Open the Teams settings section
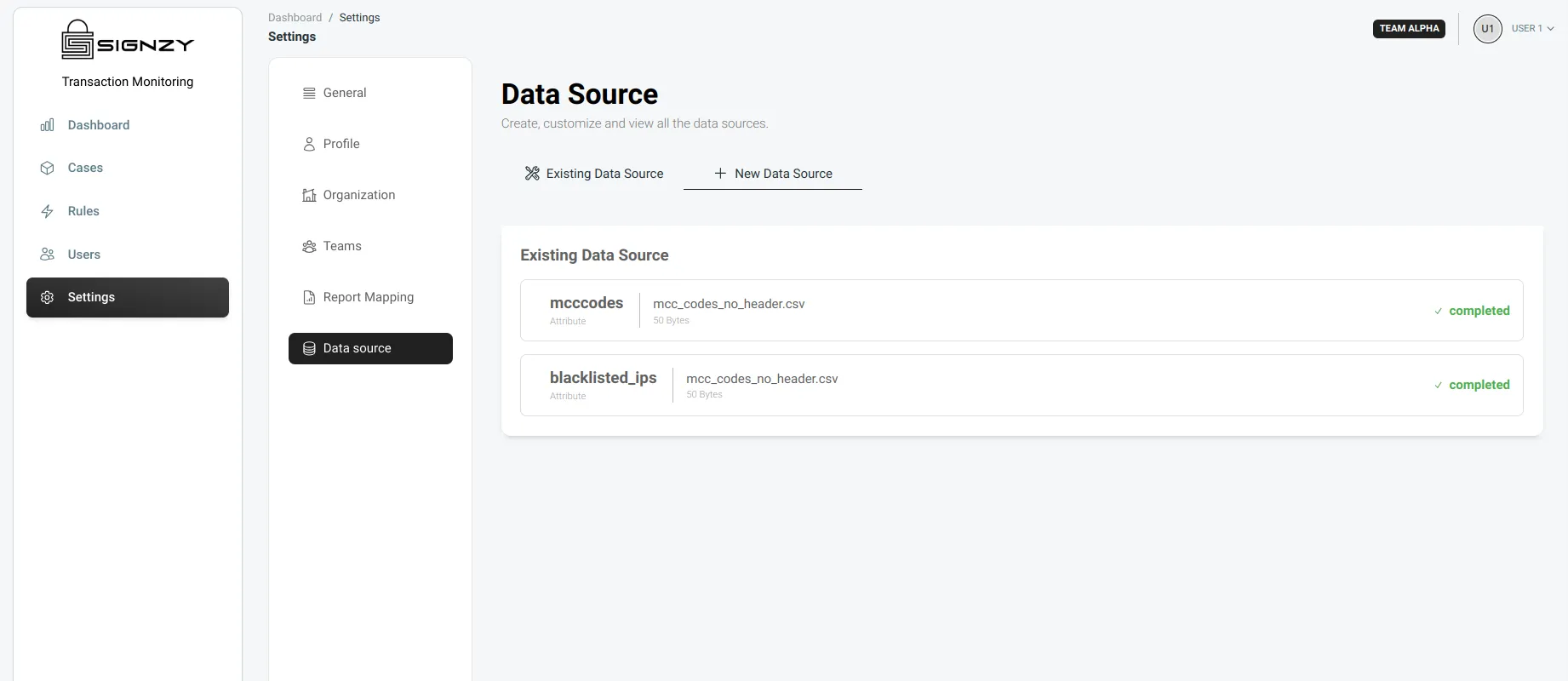 point(370,247)
